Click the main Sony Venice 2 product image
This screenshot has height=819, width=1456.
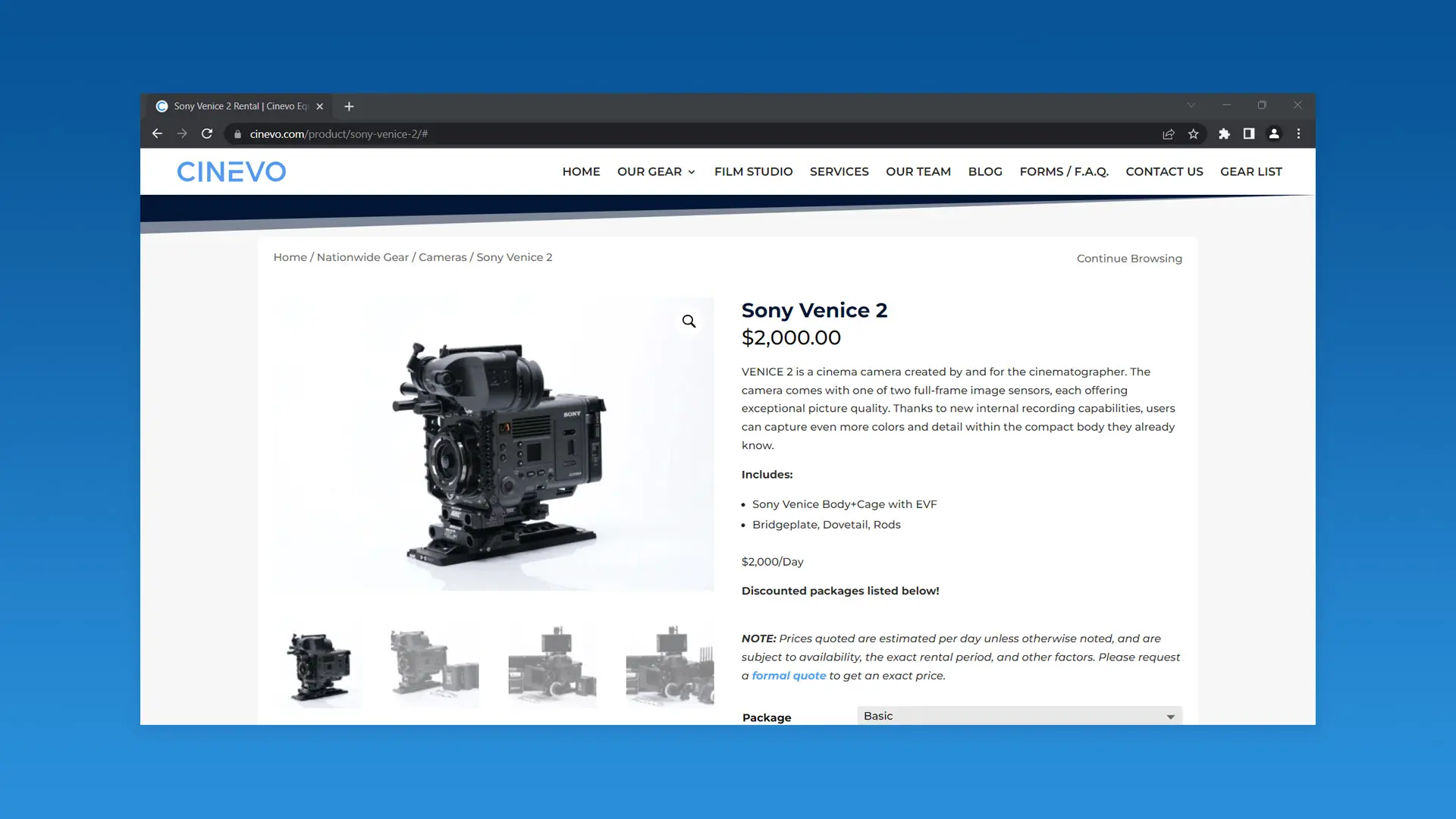494,444
